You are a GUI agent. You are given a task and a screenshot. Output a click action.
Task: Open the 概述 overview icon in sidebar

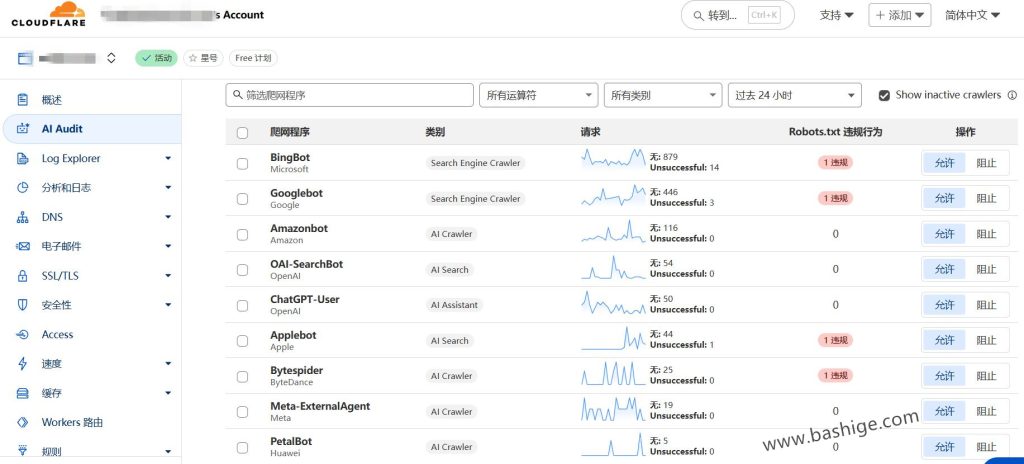click(23, 100)
